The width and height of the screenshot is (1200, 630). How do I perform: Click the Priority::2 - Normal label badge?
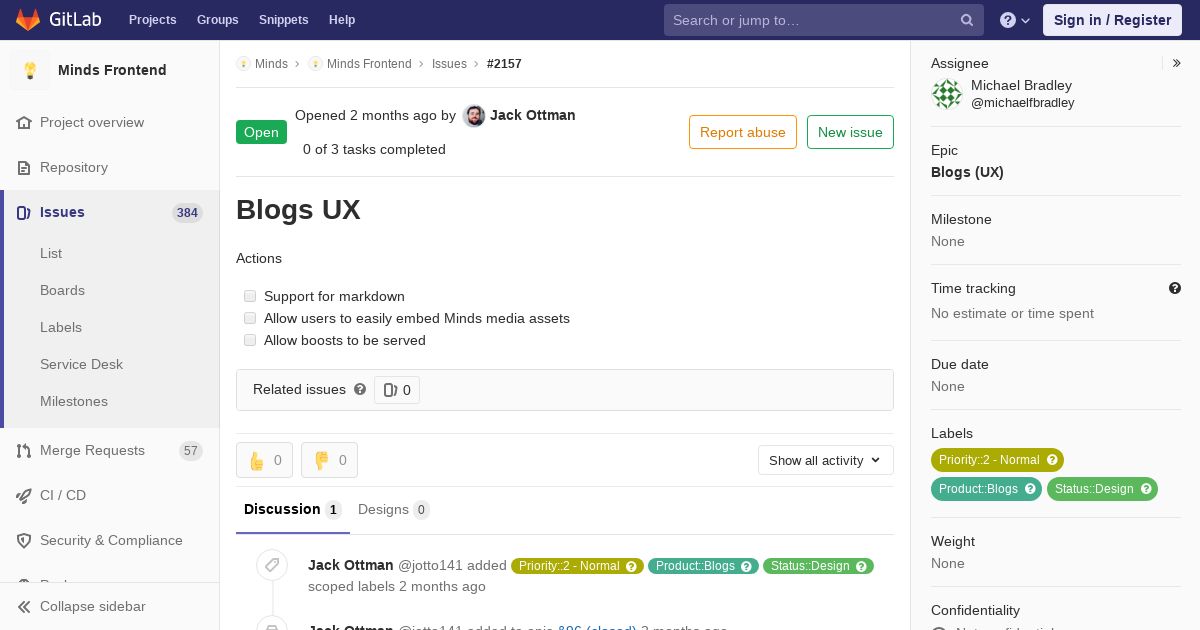(997, 460)
